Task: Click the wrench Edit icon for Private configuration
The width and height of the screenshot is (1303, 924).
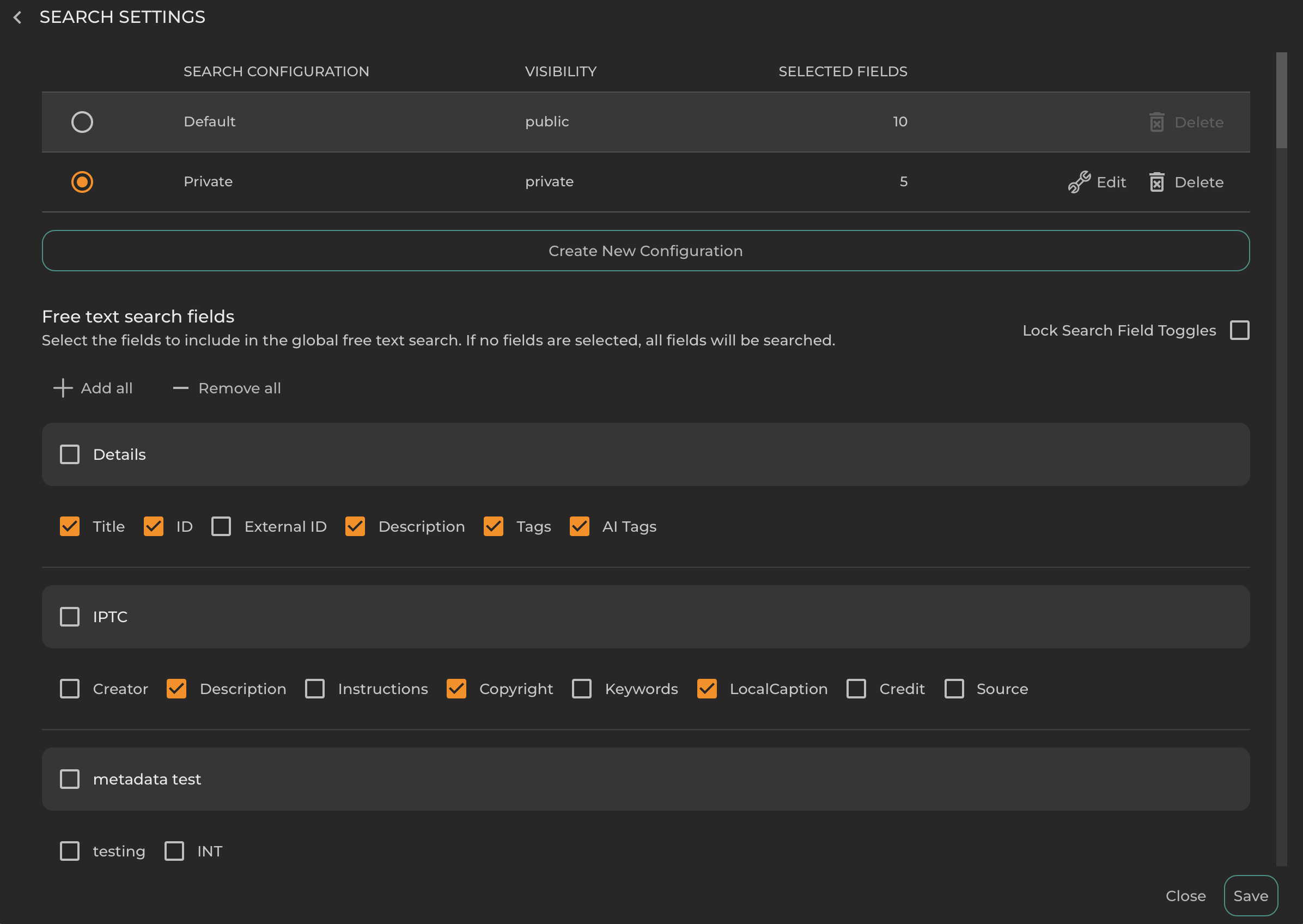Action: (x=1079, y=182)
